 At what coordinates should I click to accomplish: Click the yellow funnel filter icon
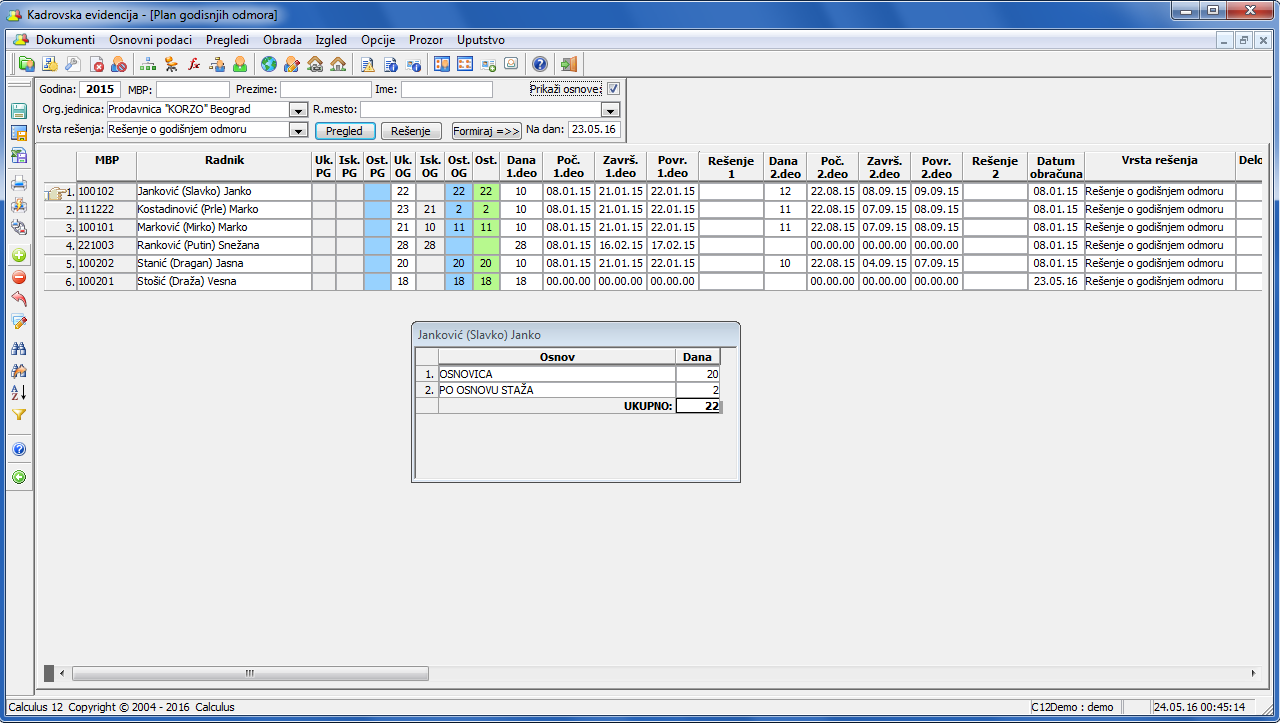coord(19,414)
